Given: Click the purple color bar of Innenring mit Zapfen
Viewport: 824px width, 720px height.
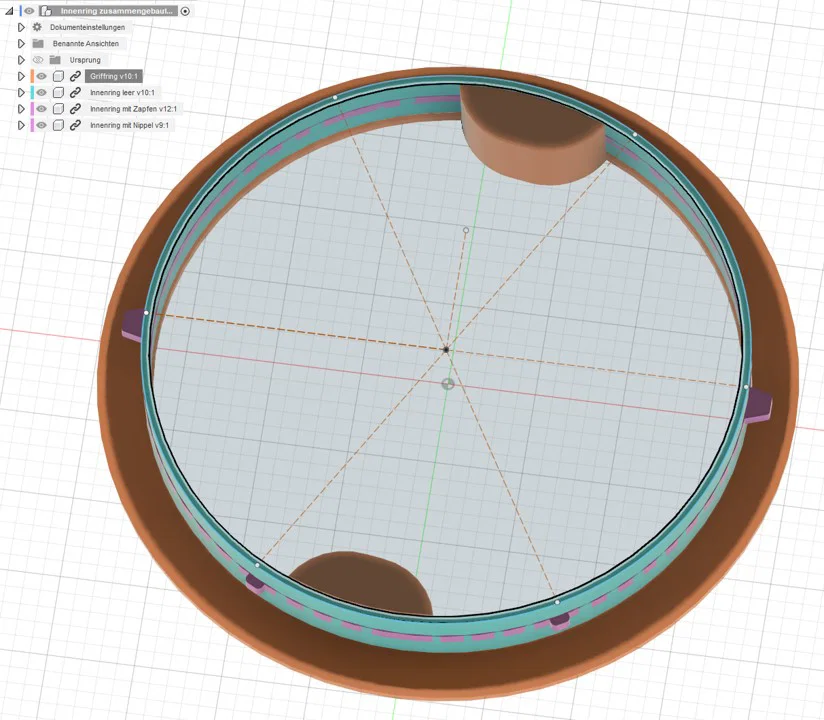Looking at the screenshot, I should (x=32, y=109).
